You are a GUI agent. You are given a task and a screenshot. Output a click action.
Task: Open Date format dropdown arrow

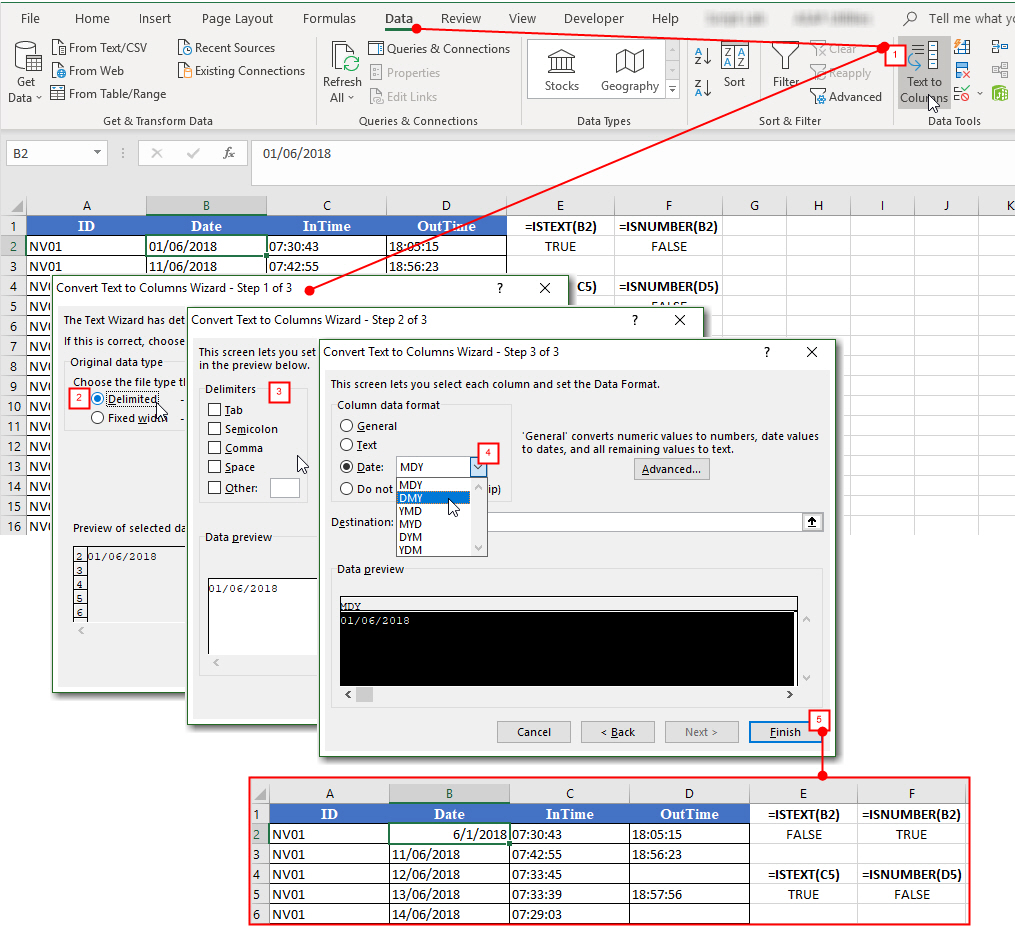pos(478,467)
